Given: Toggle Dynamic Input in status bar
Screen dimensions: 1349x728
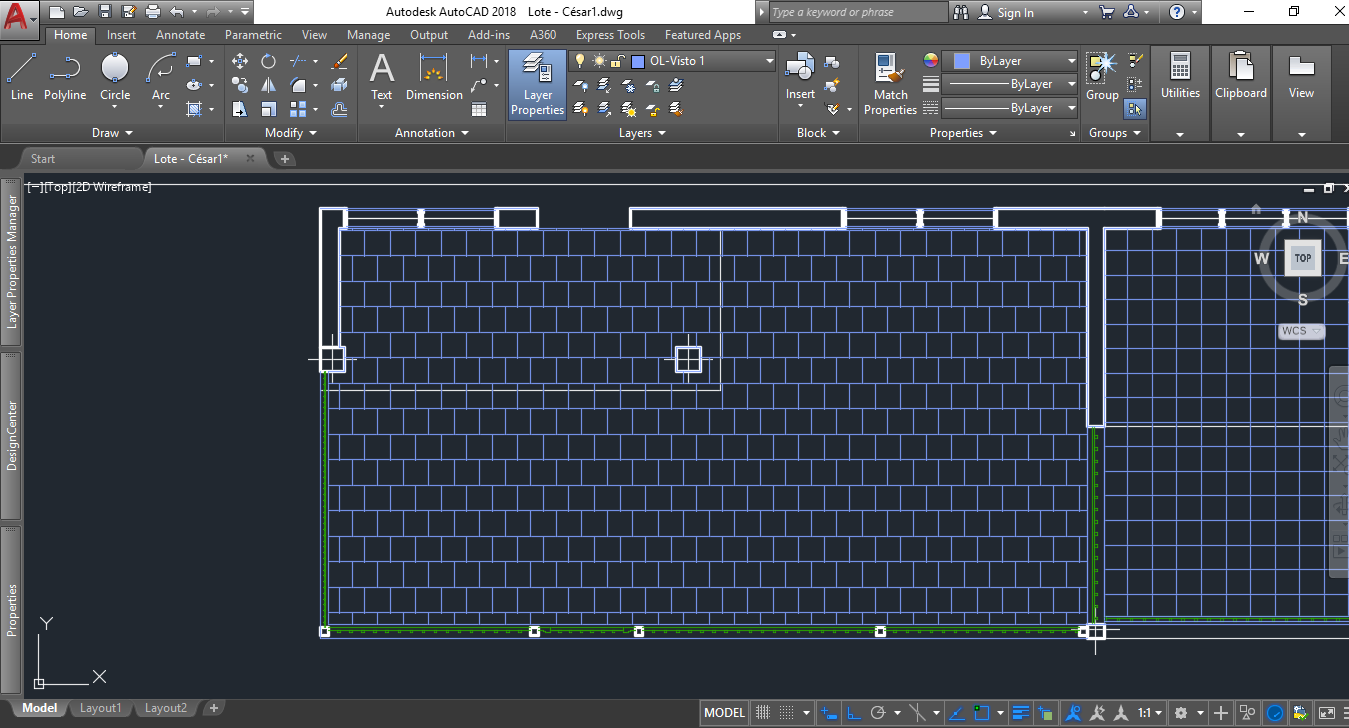Looking at the screenshot, I should click(829, 713).
